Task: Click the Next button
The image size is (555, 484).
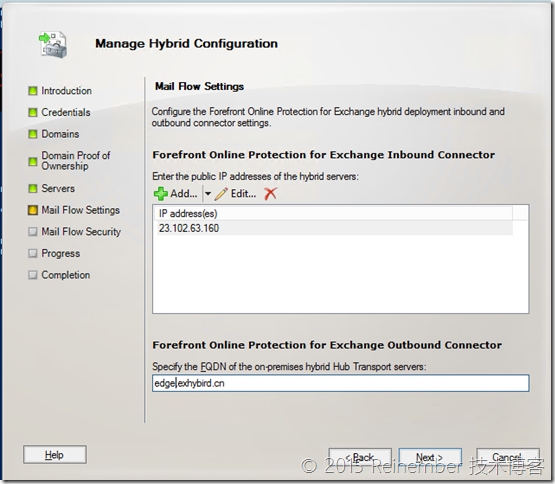Action: tap(430, 457)
